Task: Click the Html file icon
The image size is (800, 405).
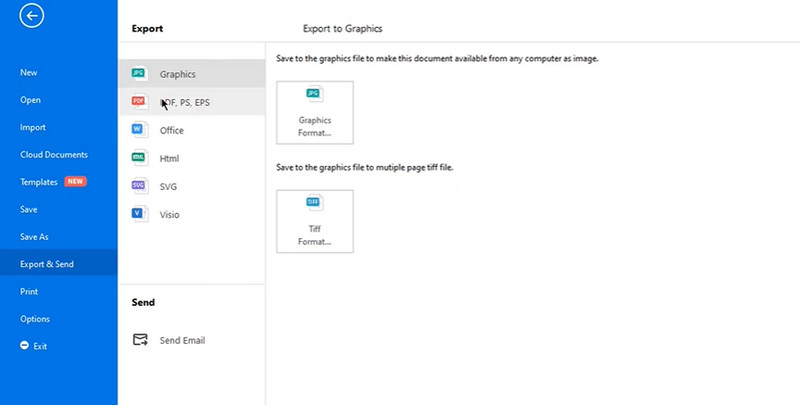Action: click(x=139, y=158)
